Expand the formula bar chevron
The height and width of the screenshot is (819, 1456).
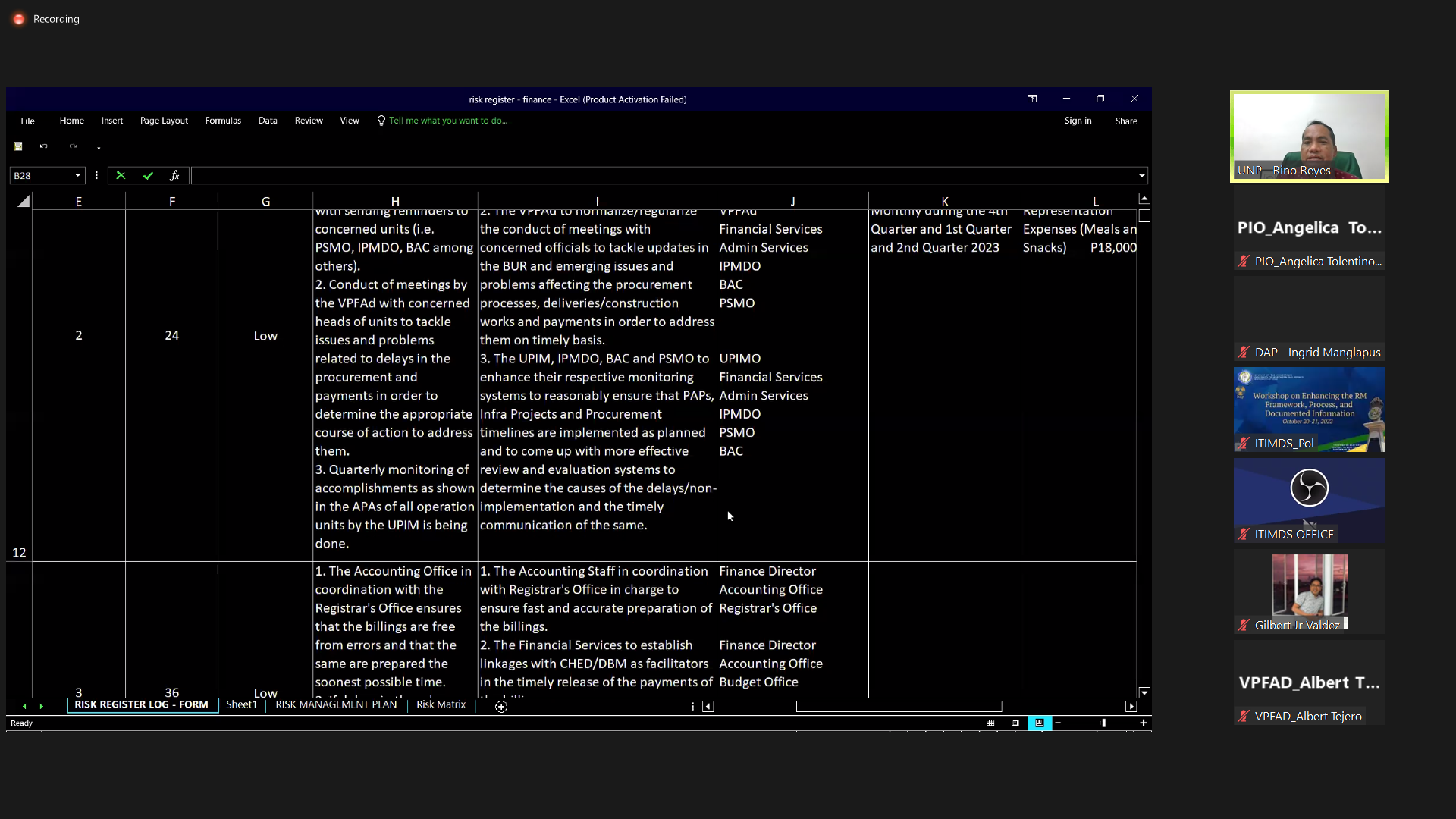click(x=1141, y=176)
